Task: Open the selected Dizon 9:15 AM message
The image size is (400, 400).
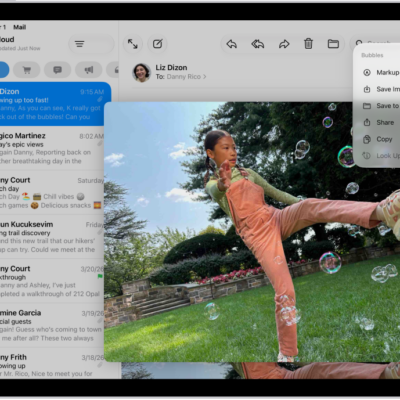Action: (55, 104)
